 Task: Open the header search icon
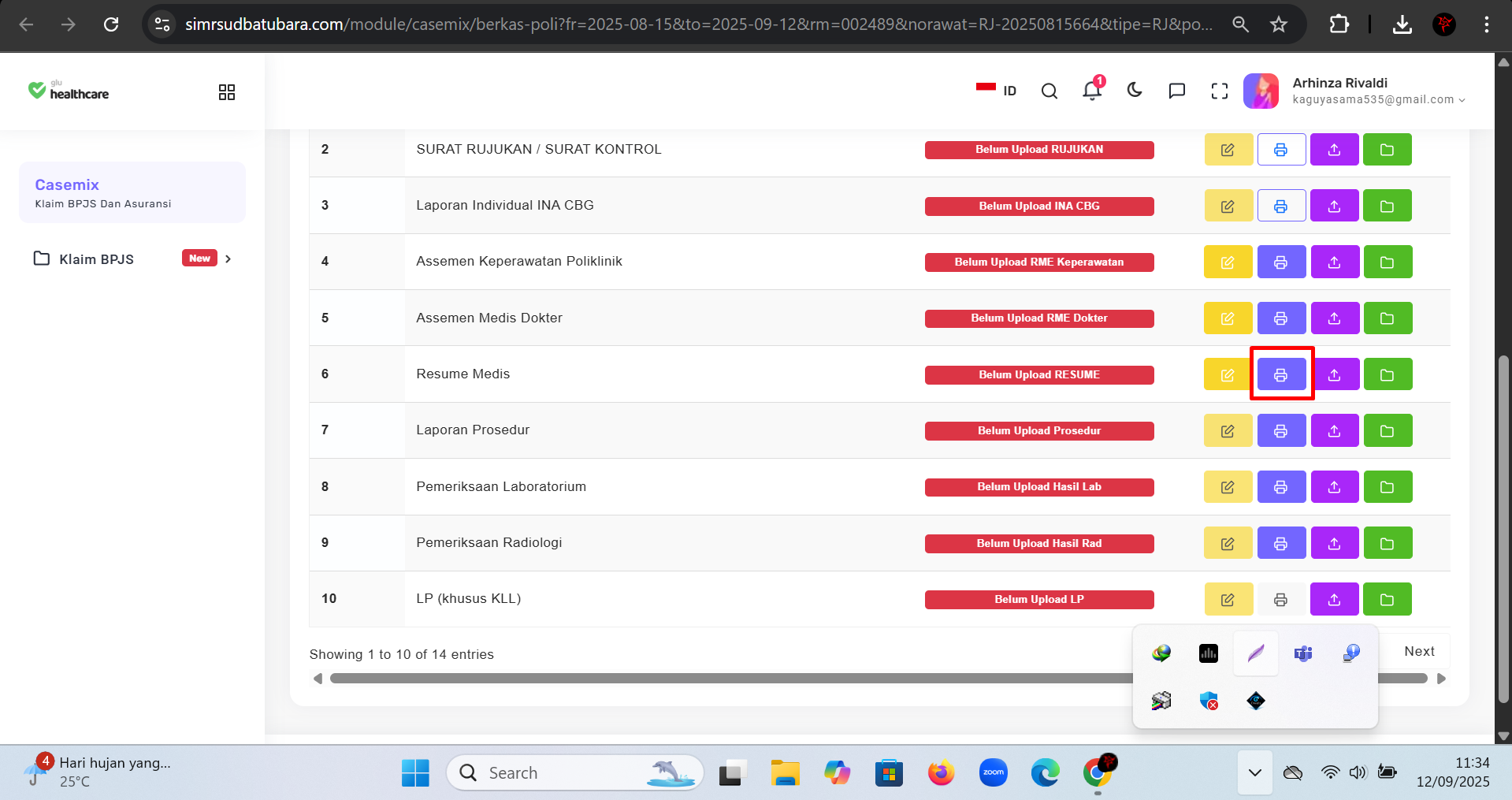click(1049, 91)
